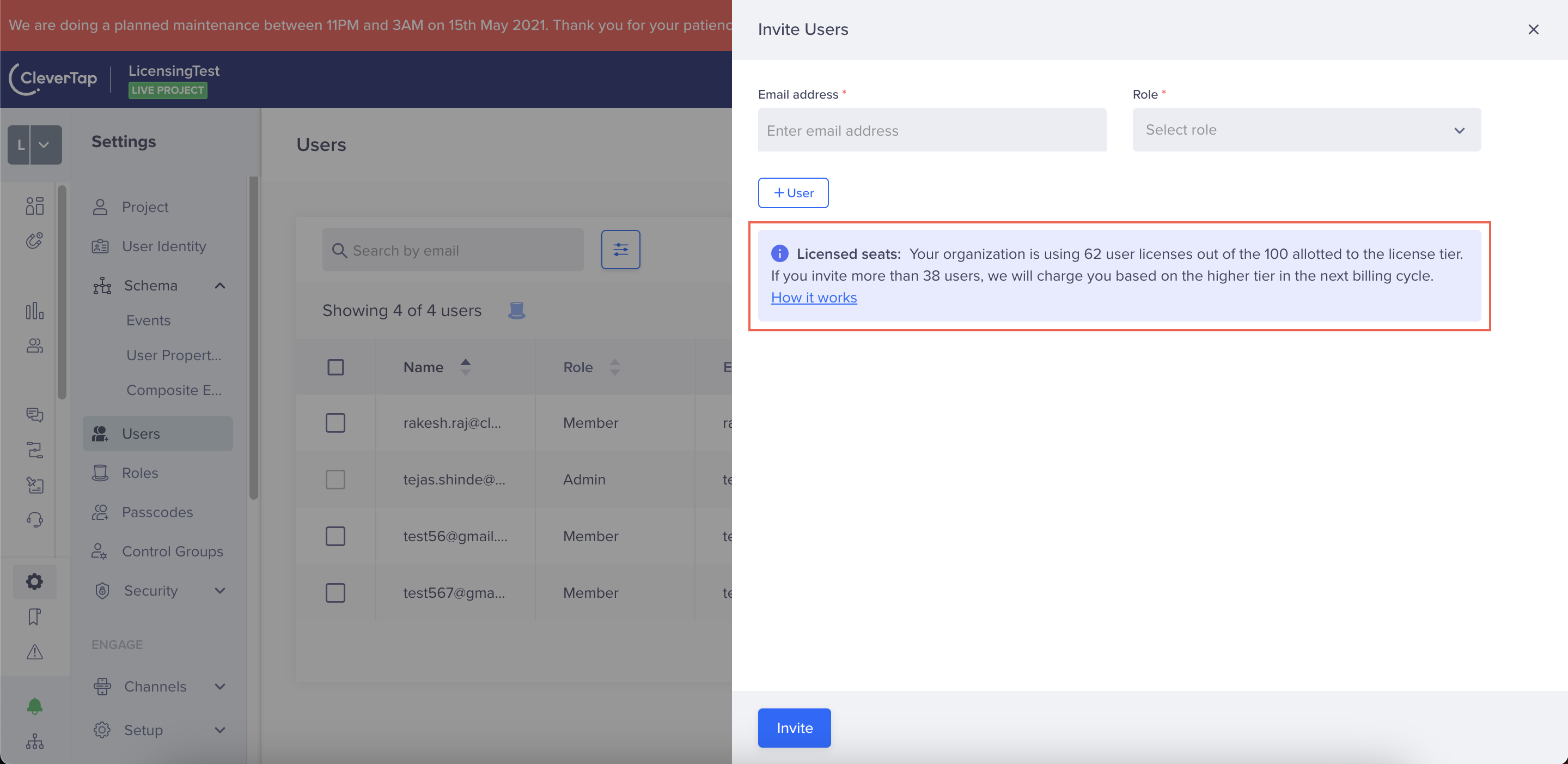Viewport: 1568px width, 764px height.
Task: Click the filter sliders icon beside search
Action: coord(620,249)
